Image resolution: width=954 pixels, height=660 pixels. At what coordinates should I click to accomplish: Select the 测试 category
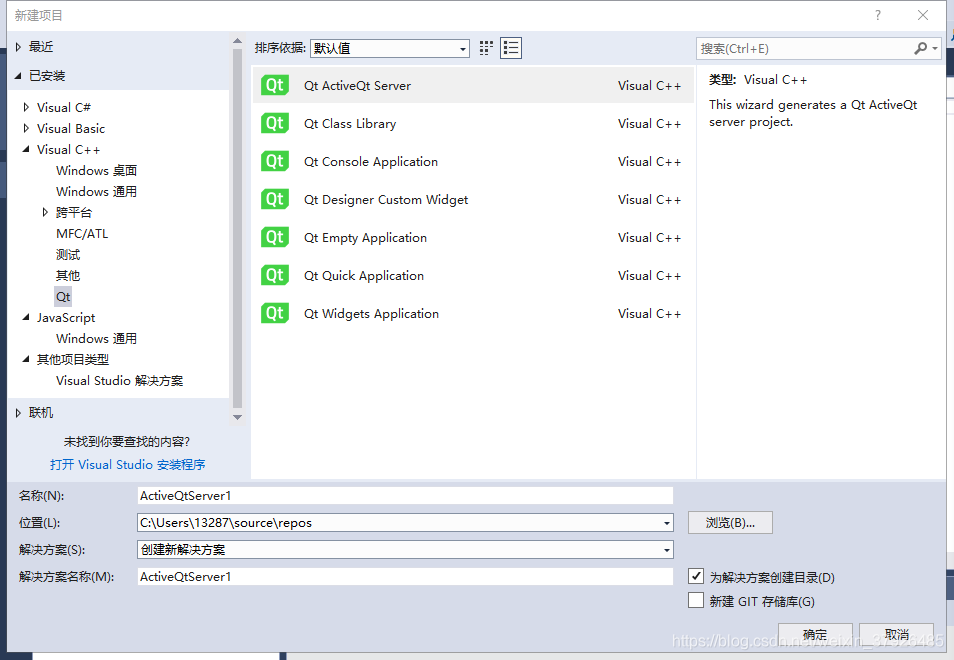[x=68, y=254]
